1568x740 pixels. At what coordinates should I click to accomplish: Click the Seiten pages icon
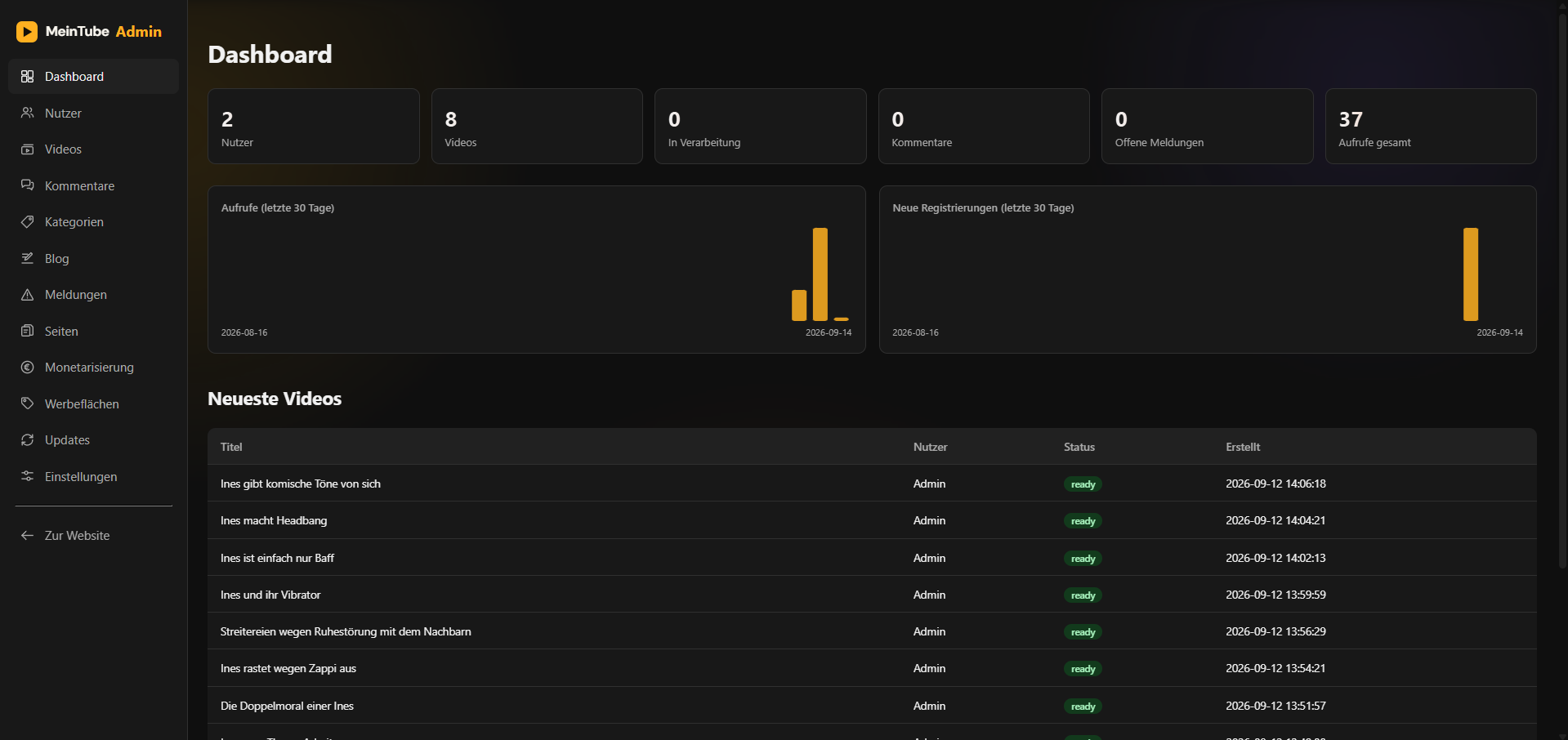coord(27,331)
